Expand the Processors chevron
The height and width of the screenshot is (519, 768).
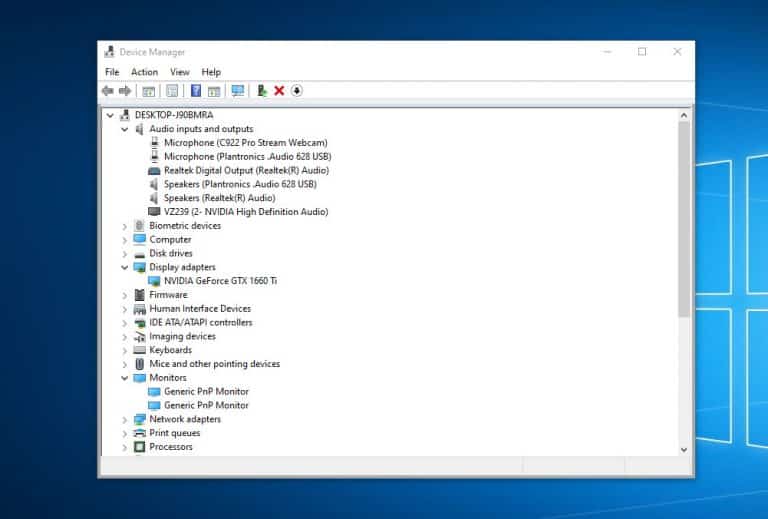[124, 447]
